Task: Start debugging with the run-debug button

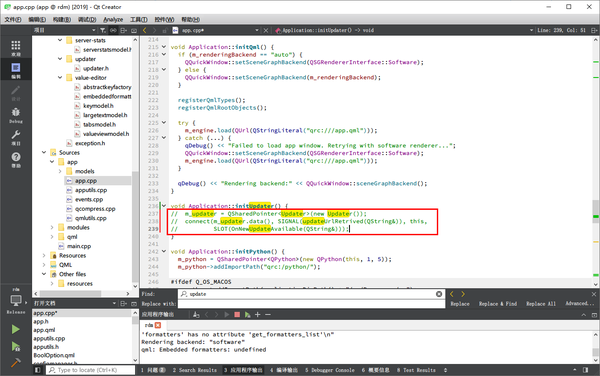Action: pos(15,347)
